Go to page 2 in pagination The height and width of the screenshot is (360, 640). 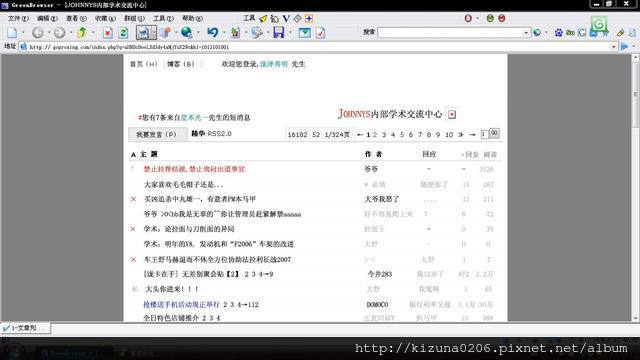(375, 135)
